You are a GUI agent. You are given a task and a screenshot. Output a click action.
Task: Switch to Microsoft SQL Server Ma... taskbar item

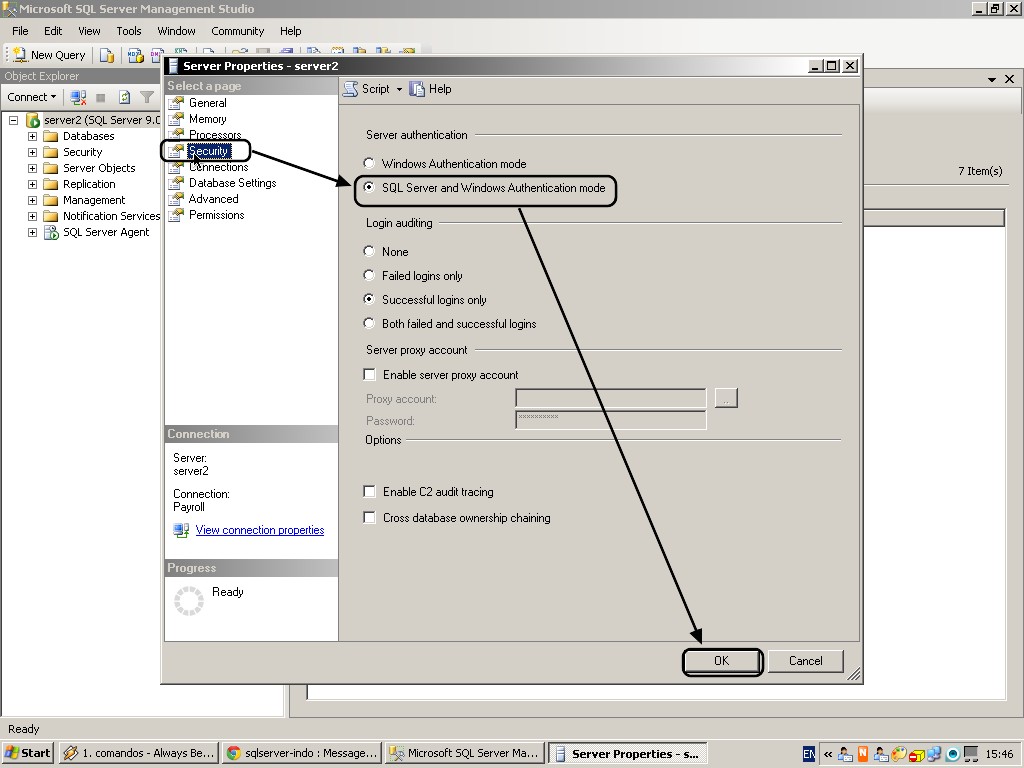(x=464, y=754)
